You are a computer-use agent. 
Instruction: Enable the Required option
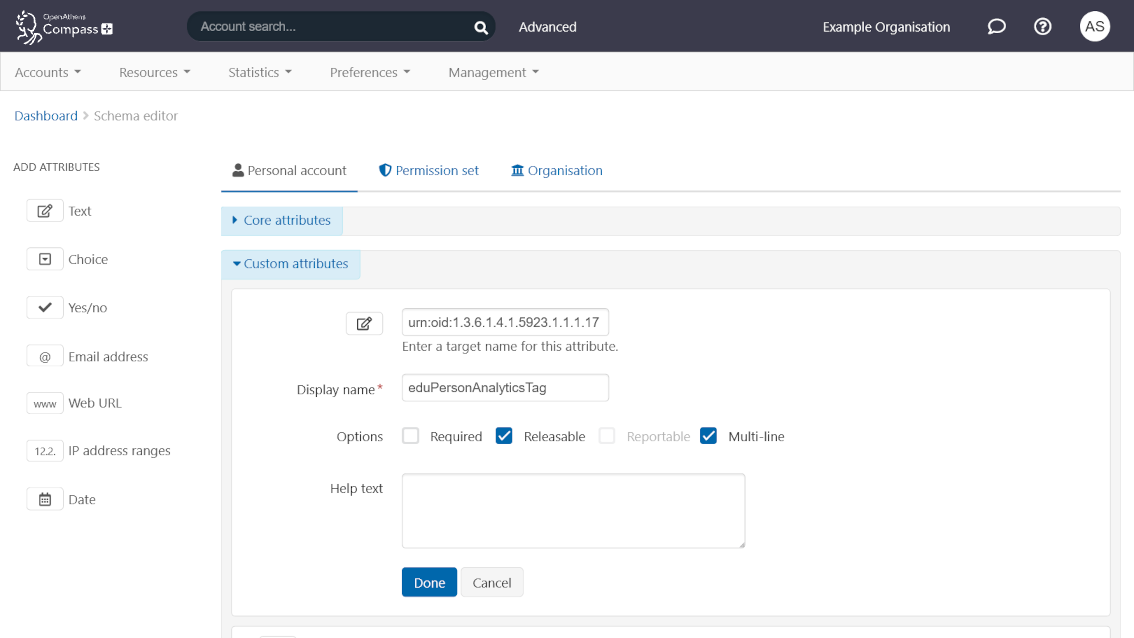[410, 436]
